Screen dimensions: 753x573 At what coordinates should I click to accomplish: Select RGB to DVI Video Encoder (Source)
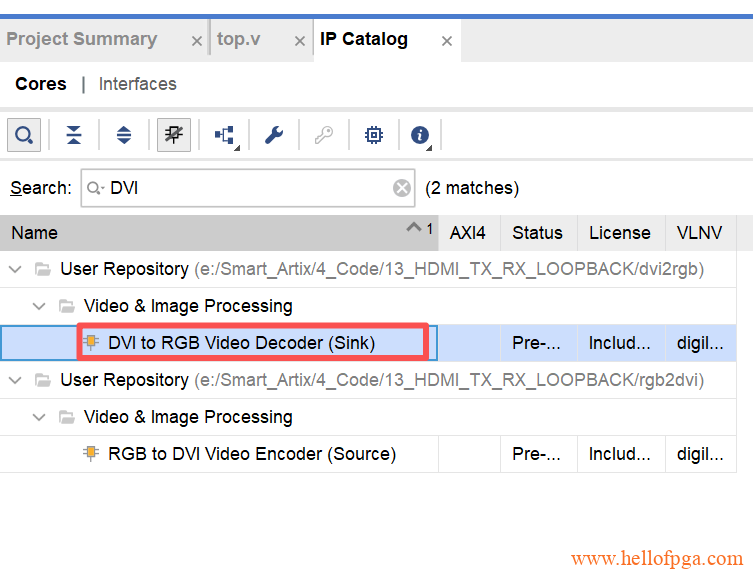[x=251, y=454]
